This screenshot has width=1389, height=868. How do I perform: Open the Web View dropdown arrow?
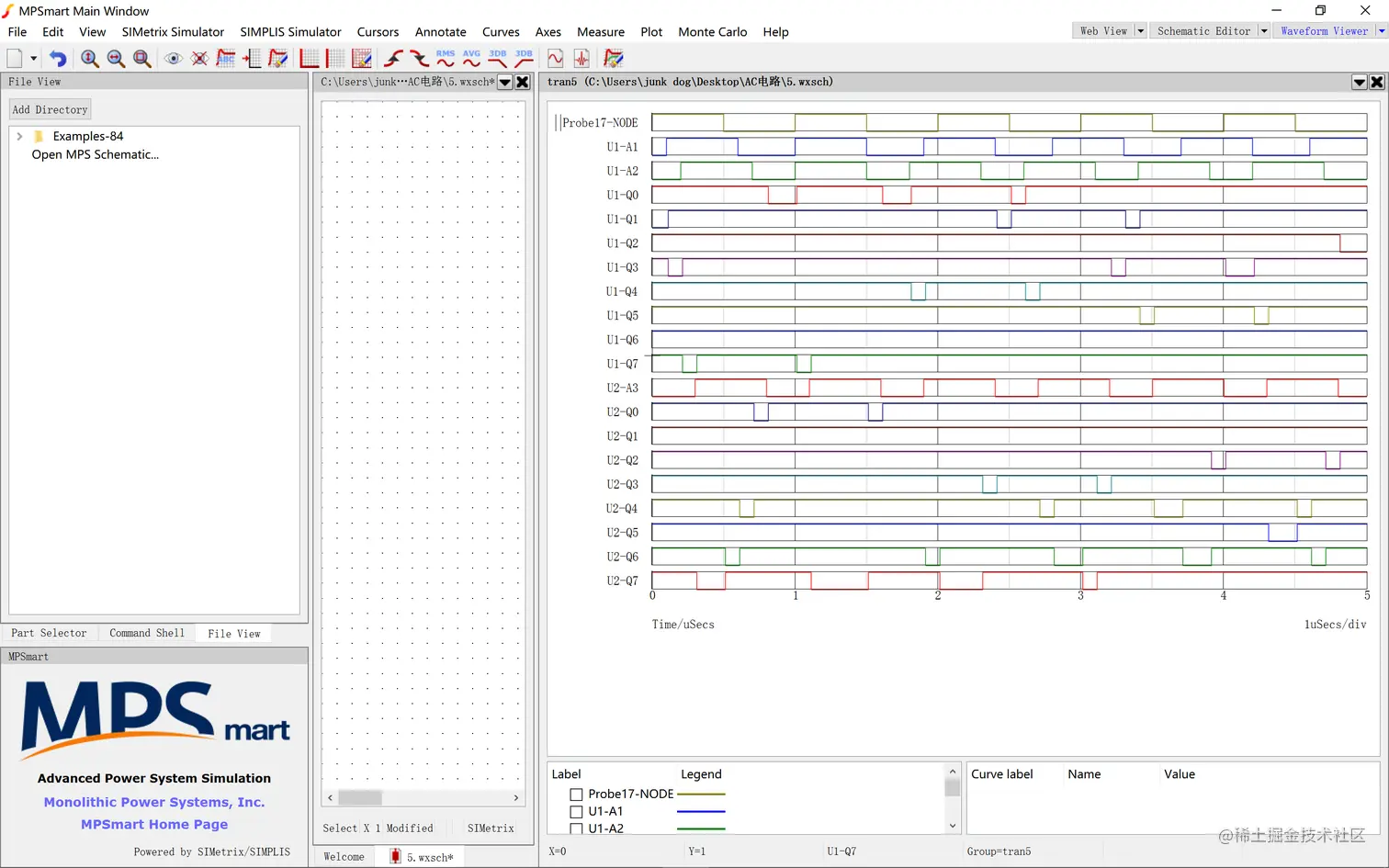pos(1140,31)
